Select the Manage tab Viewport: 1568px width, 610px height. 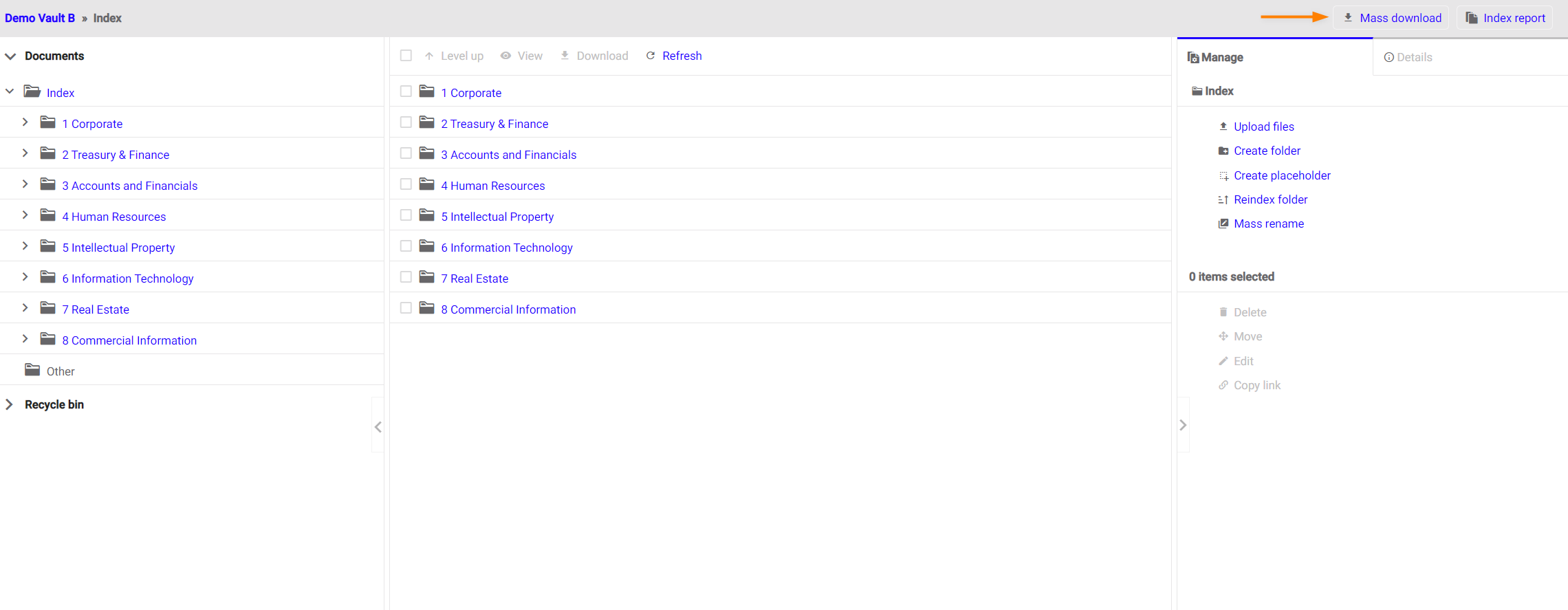[x=1215, y=57]
